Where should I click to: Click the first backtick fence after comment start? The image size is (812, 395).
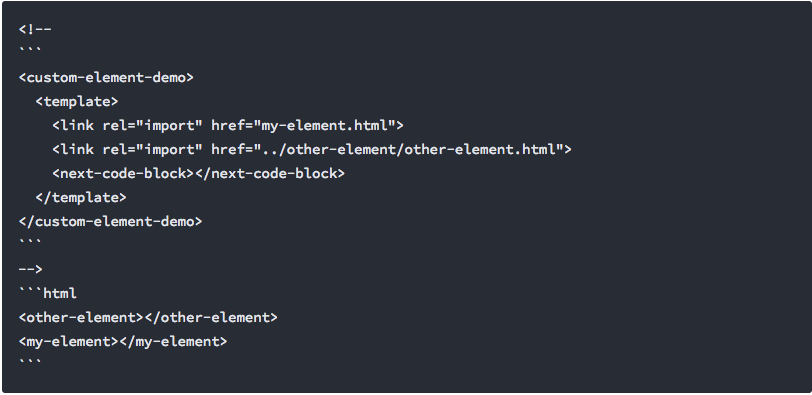(30, 51)
